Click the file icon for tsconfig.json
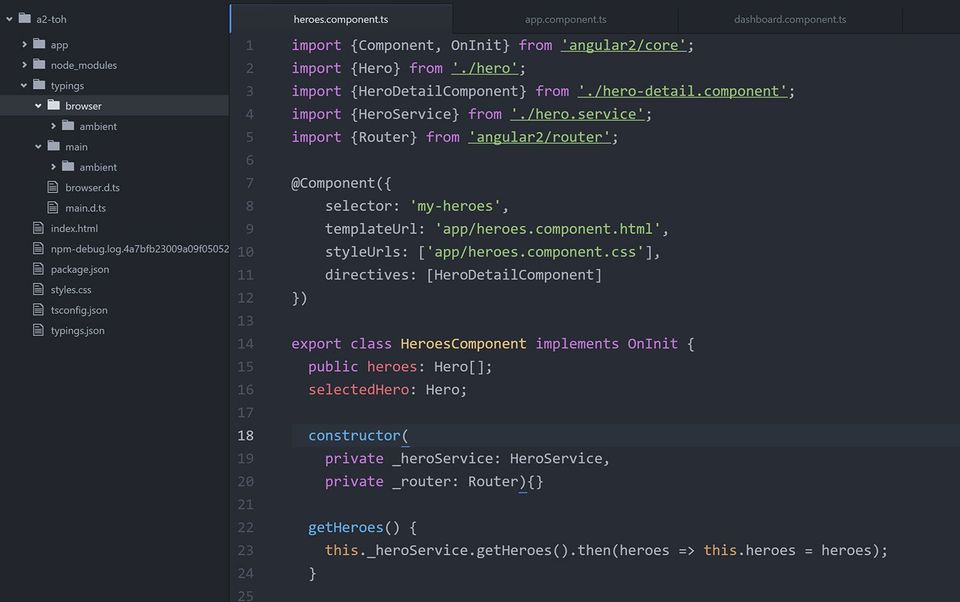This screenshot has width=960, height=602. pyautogui.click(x=38, y=310)
